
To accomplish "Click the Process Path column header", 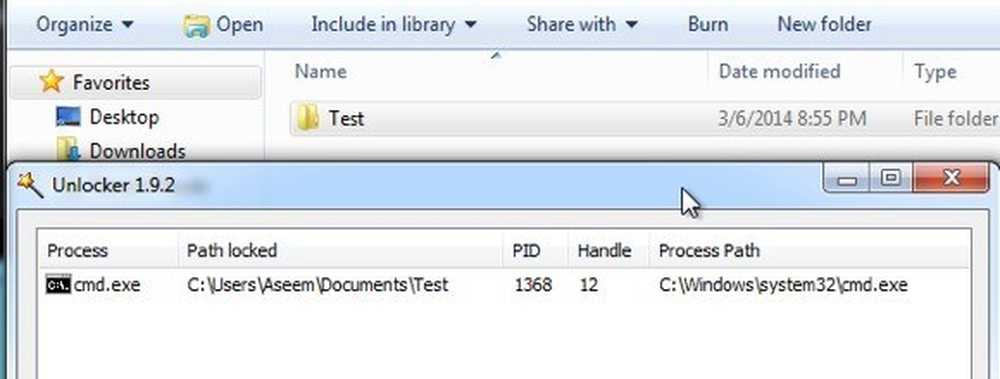I will tap(808, 250).
